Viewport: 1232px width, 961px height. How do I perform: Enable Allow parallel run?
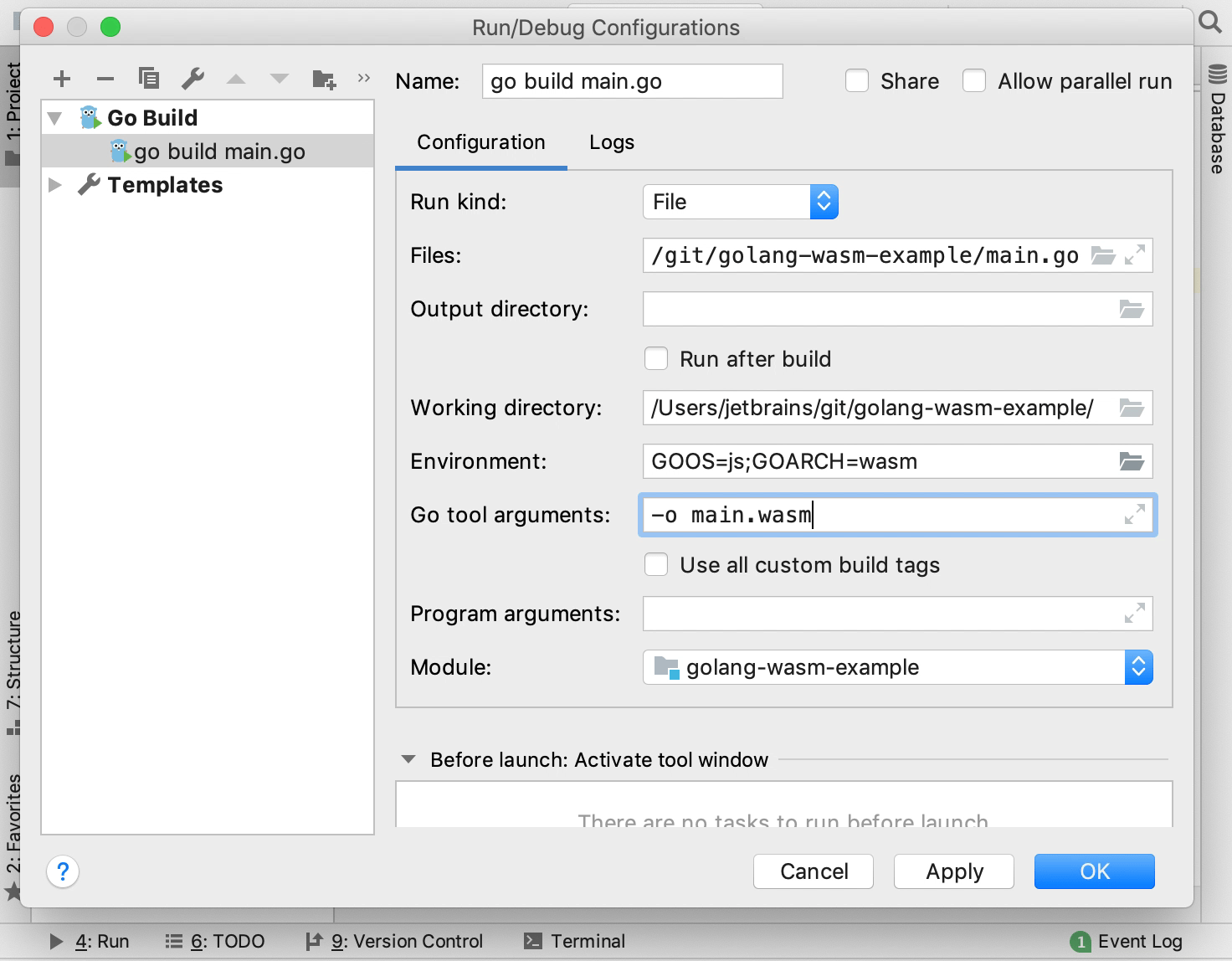tap(974, 80)
